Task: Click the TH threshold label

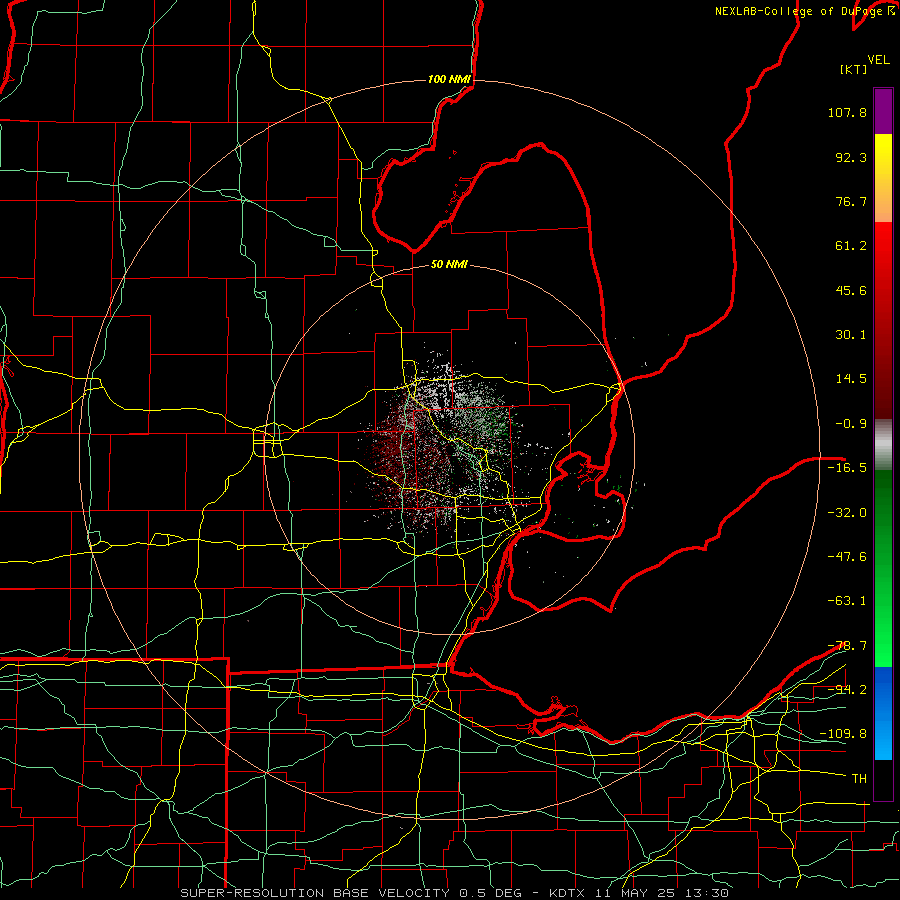Action: pos(859,779)
